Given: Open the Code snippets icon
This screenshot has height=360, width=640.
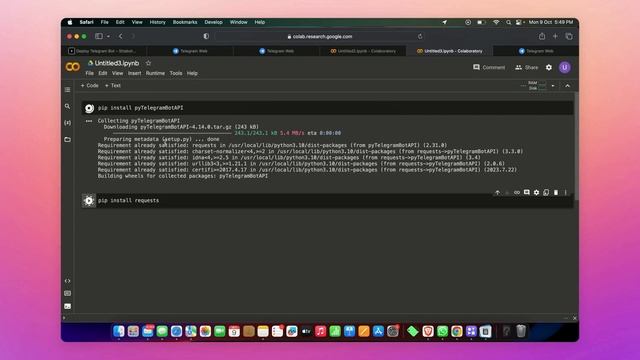Looking at the screenshot, I should (x=67, y=281).
